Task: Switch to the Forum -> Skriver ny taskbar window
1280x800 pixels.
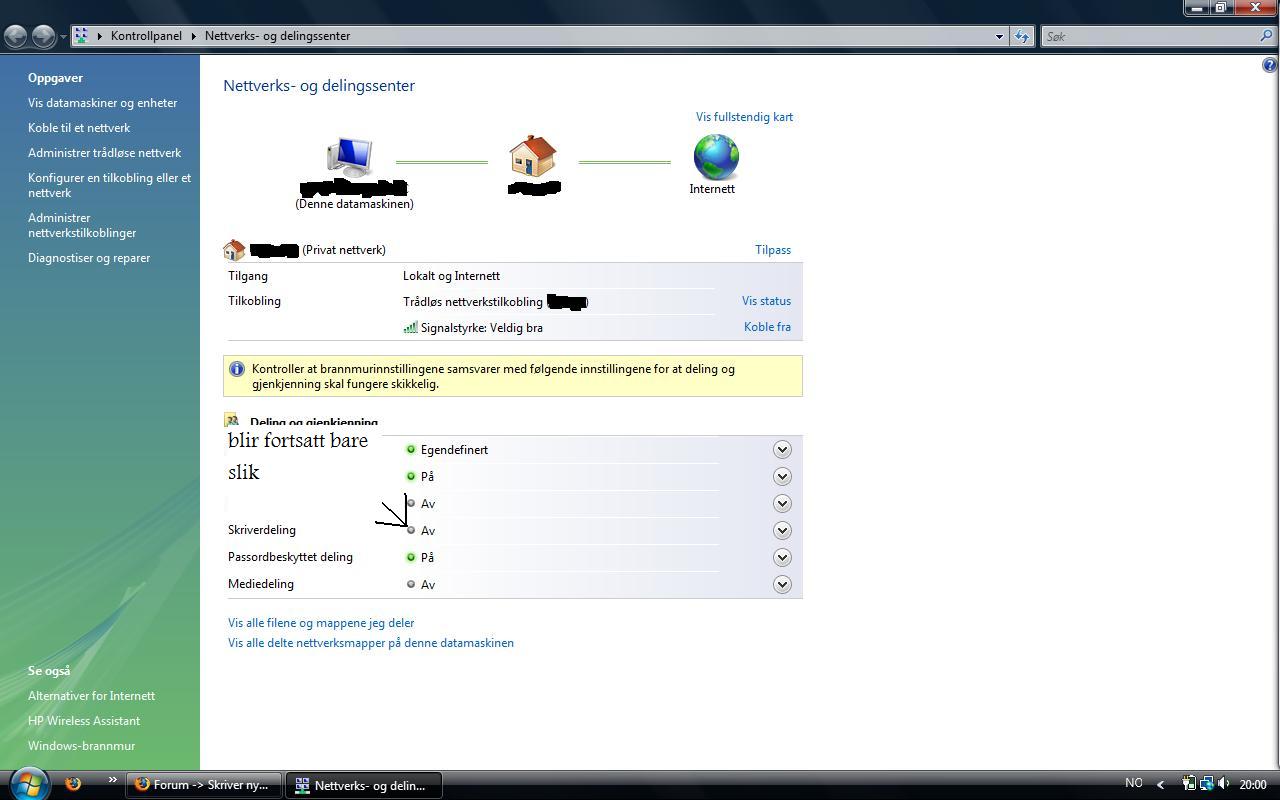Action: [203, 785]
